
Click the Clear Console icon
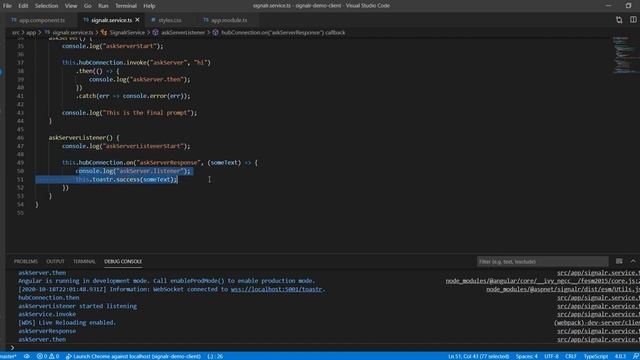619,261
